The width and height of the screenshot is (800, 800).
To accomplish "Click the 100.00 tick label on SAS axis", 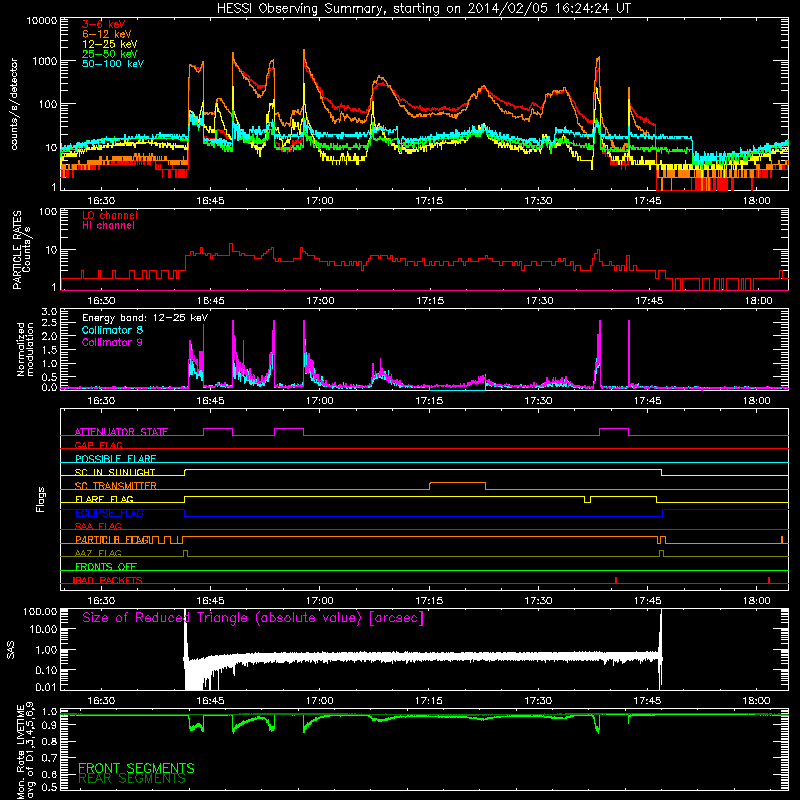I will [40, 612].
